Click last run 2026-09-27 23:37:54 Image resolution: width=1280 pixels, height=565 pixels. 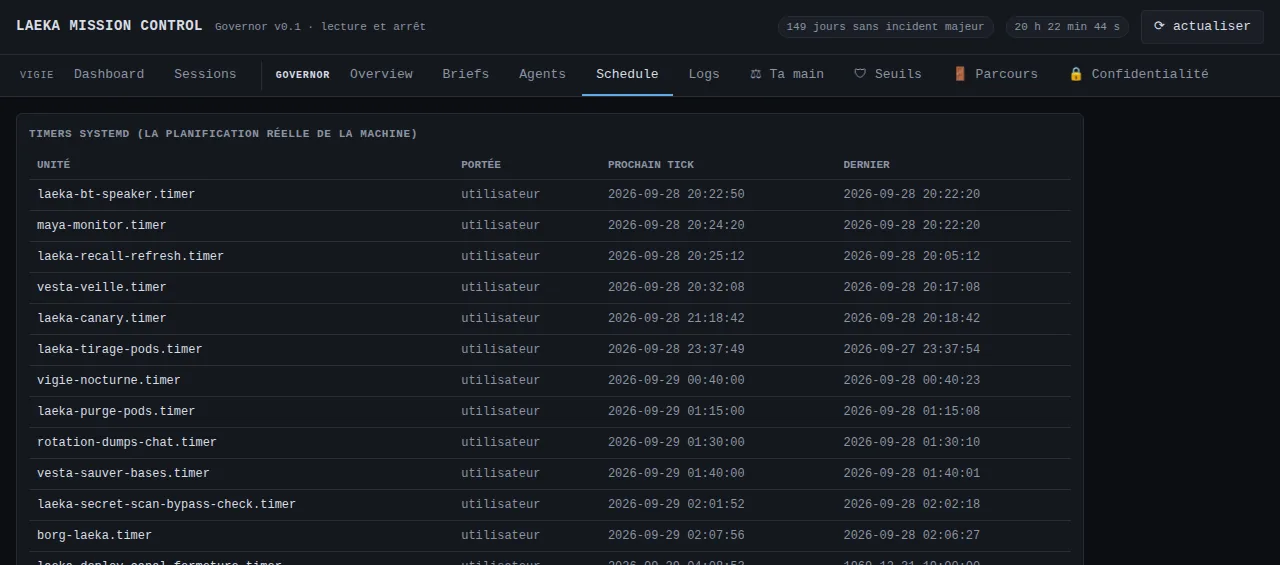(912, 350)
